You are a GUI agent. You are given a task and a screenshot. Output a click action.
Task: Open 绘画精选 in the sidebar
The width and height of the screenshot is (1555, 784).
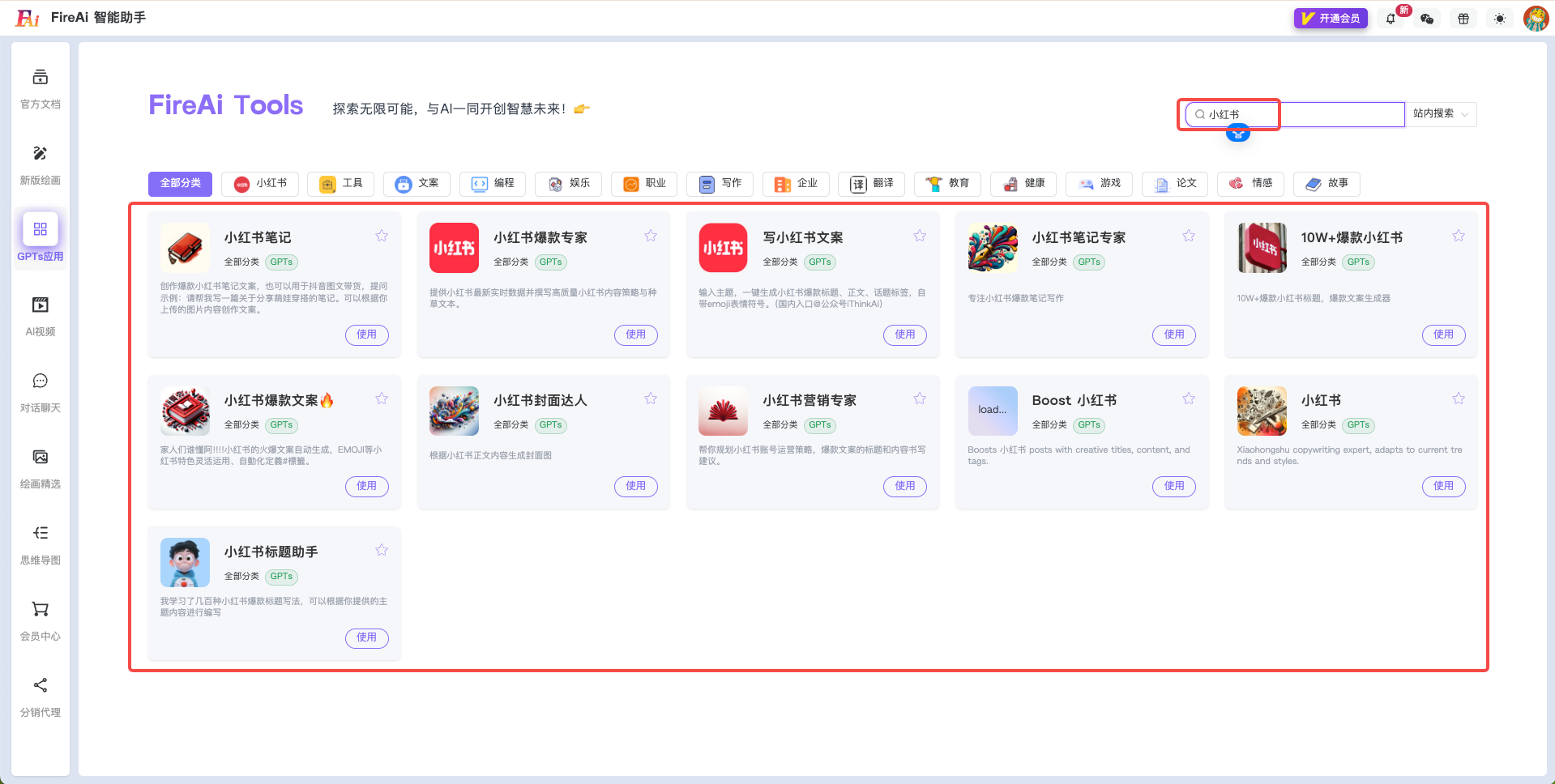coord(40,468)
